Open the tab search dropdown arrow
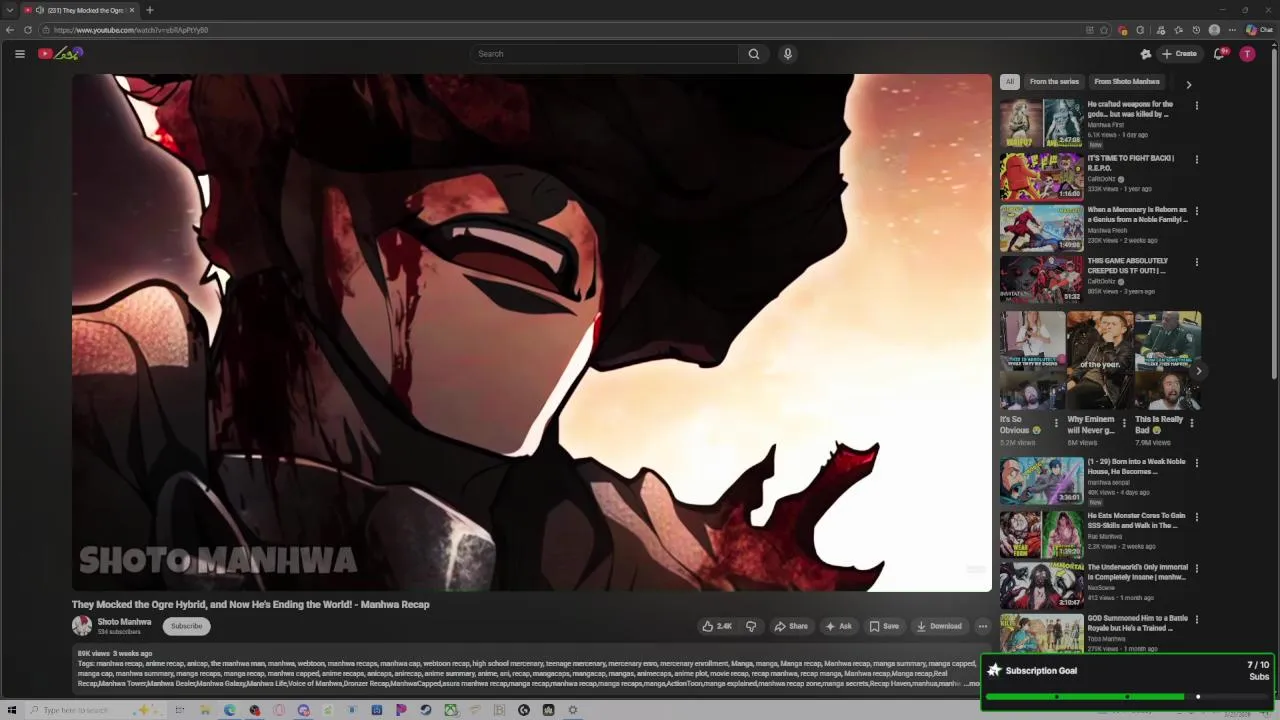 (x=10, y=10)
